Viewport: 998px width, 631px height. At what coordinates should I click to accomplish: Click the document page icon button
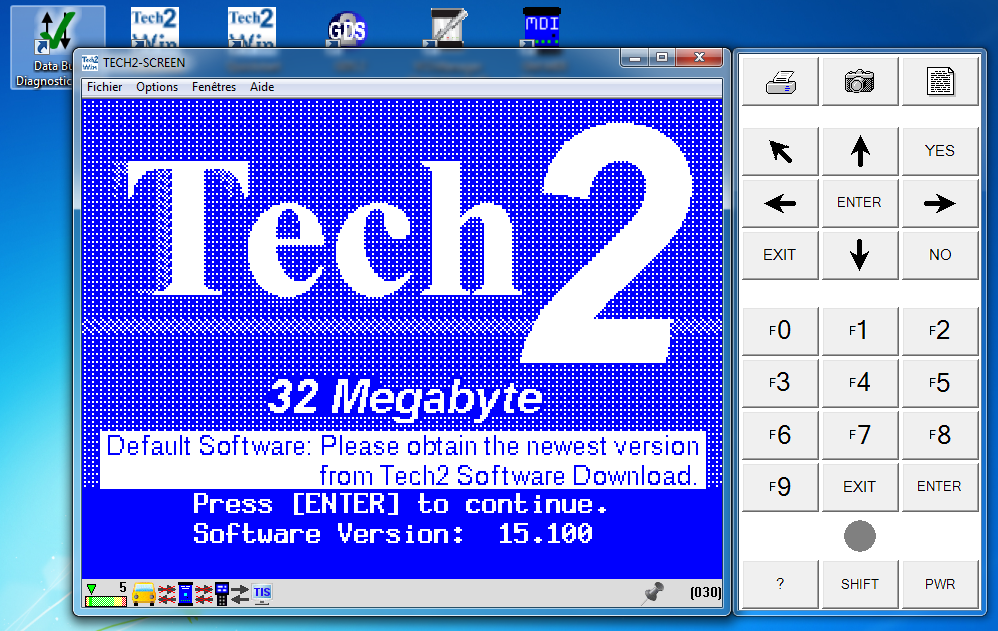940,82
